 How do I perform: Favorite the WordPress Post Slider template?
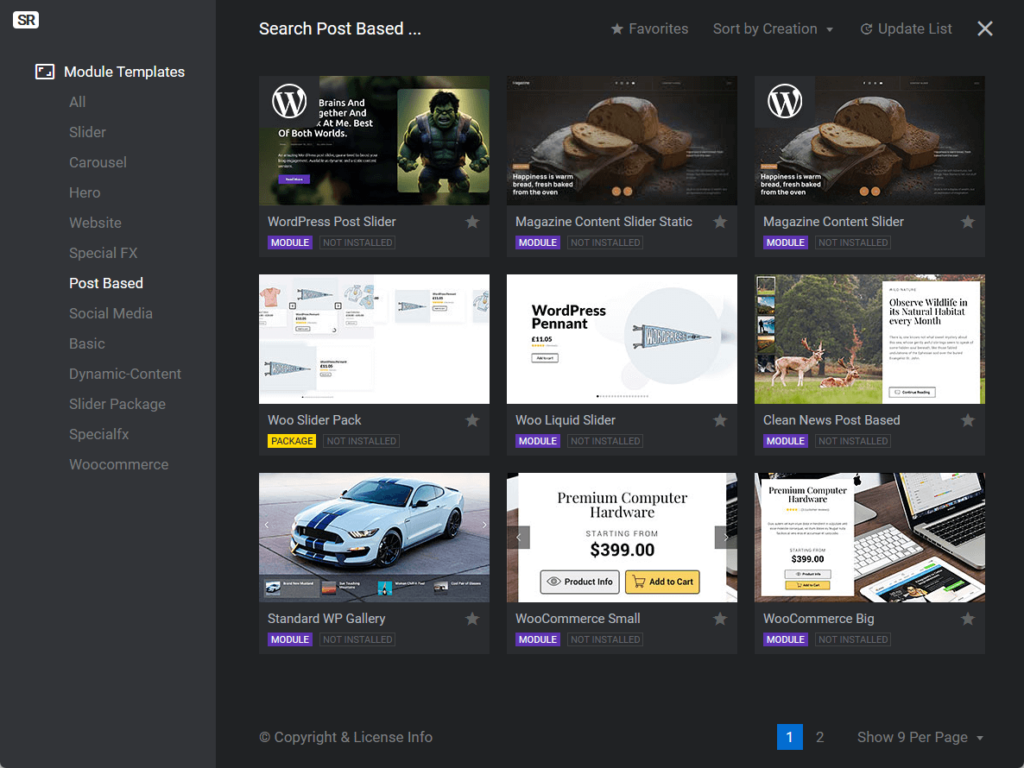[x=472, y=222]
